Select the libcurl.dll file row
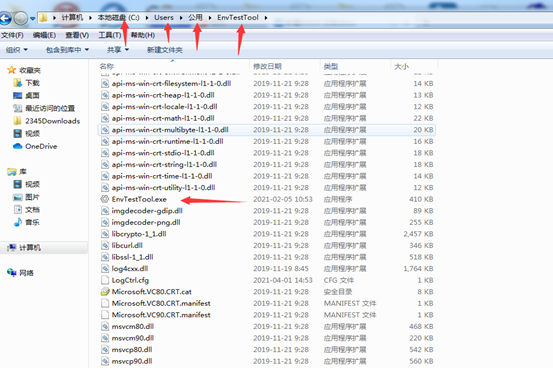Screen dimensions: 553x368 pos(267,246)
